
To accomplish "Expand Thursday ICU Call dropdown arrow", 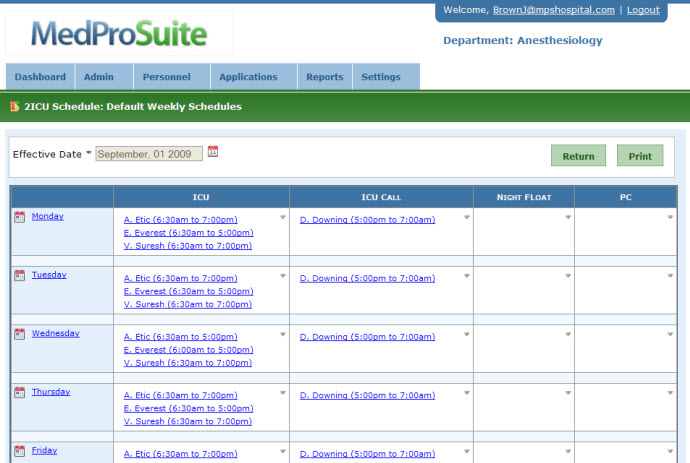I will click(x=466, y=393).
